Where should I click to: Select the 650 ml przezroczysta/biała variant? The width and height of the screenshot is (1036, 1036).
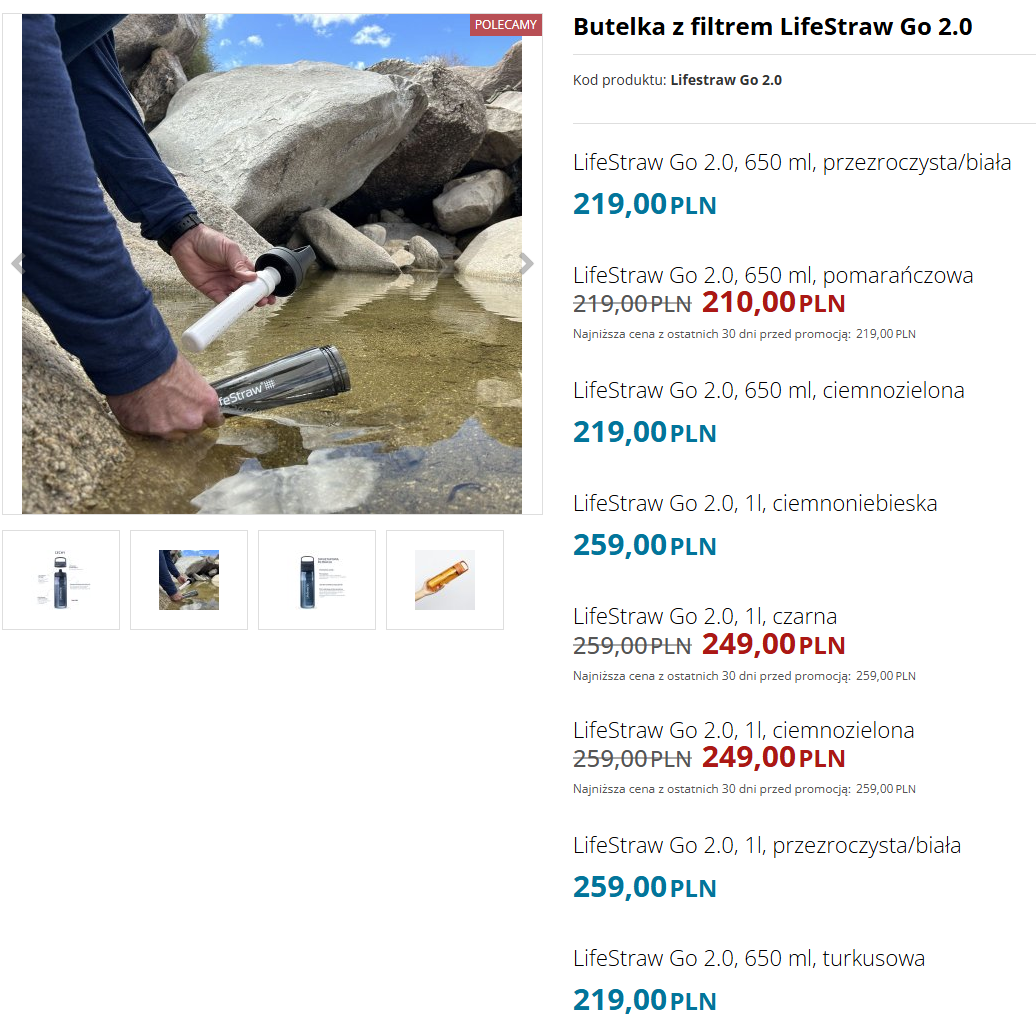tap(792, 162)
